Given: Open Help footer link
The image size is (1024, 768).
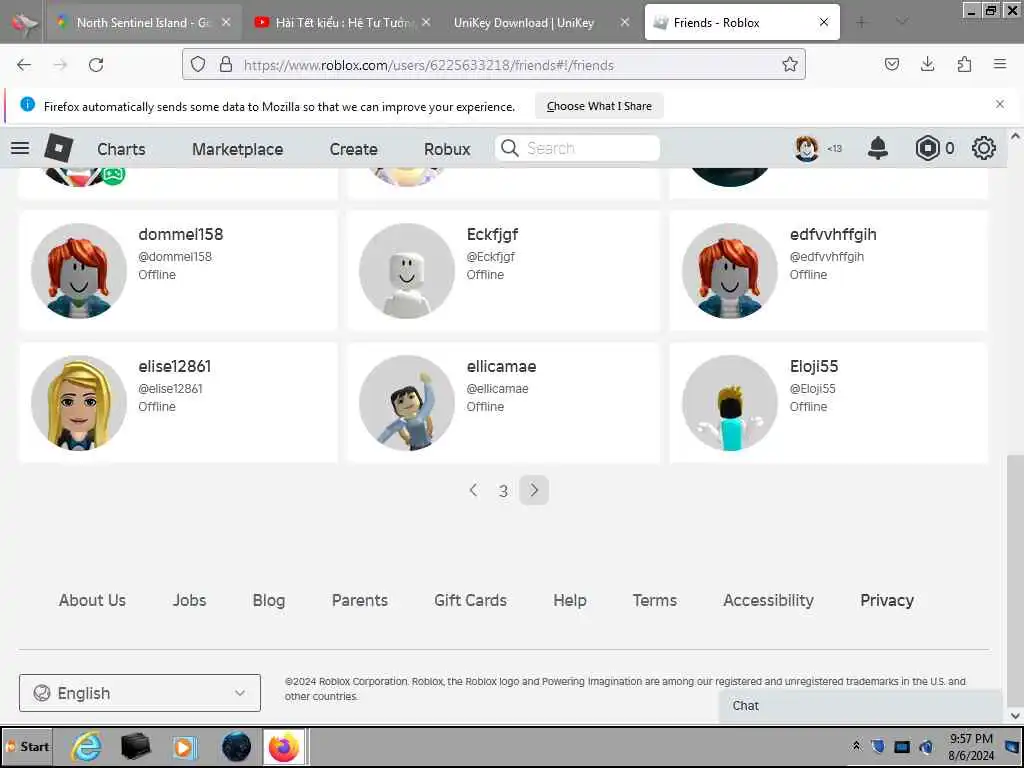Looking at the screenshot, I should click(569, 600).
